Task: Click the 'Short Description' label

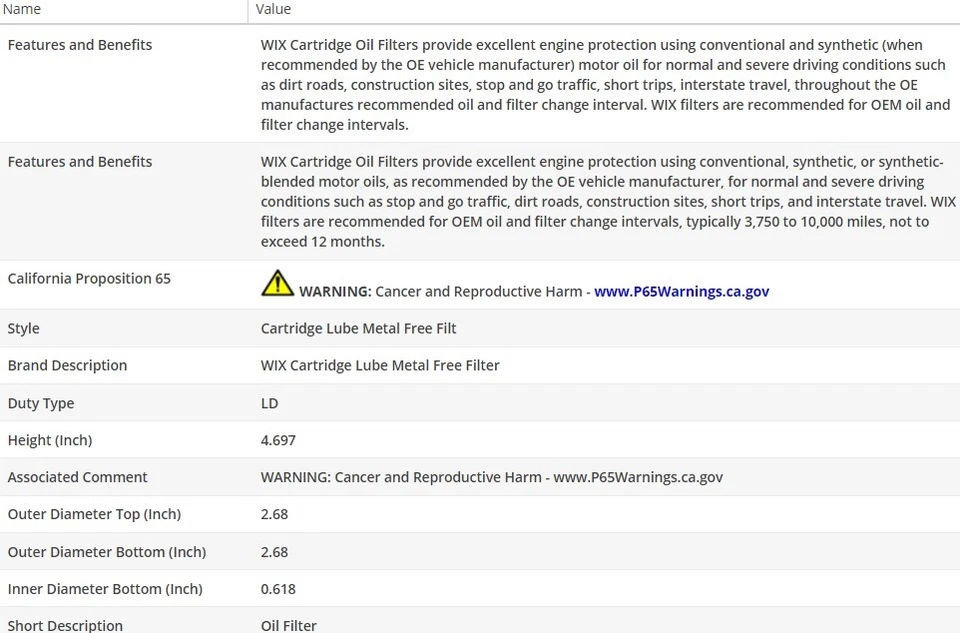Action: [x=66, y=626]
